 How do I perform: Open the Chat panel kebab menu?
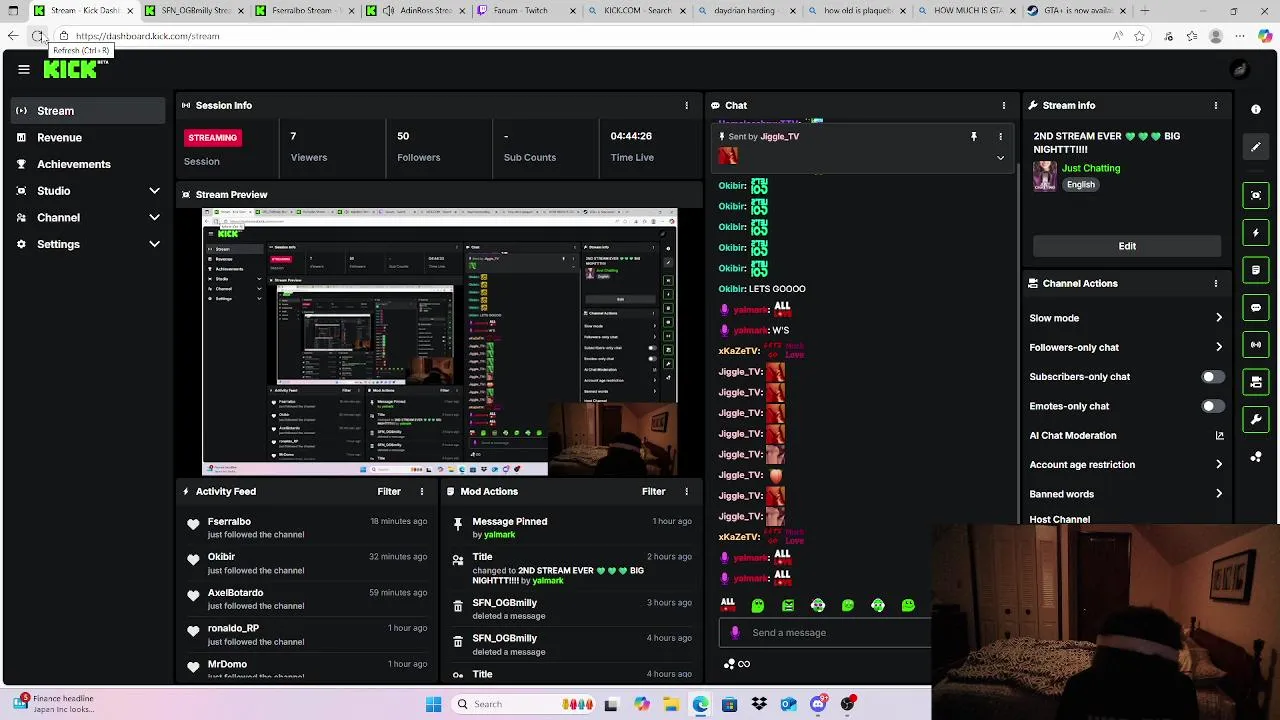click(x=1003, y=105)
